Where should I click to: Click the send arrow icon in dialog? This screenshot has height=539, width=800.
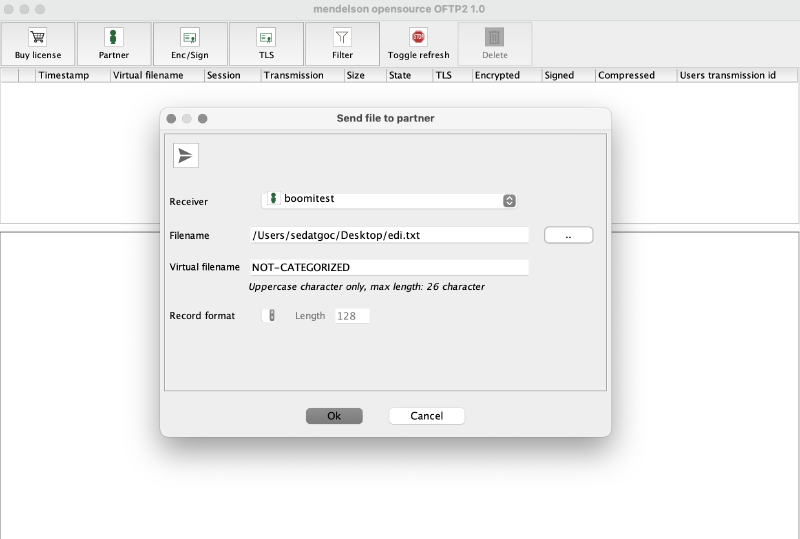point(186,156)
